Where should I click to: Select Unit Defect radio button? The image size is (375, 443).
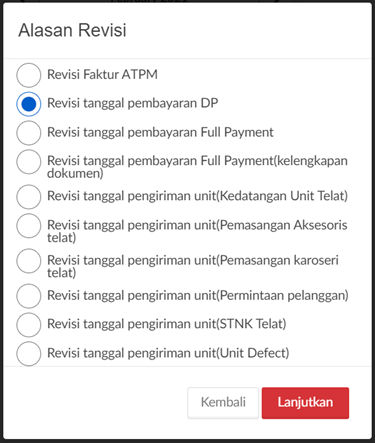click(x=29, y=353)
